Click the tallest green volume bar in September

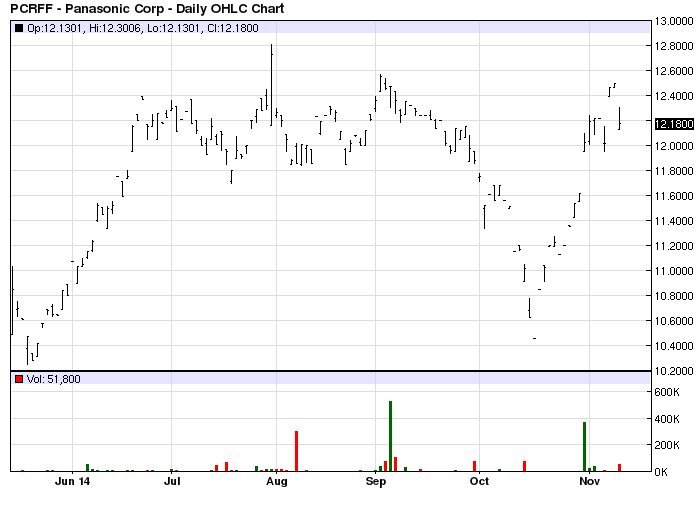(x=391, y=436)
